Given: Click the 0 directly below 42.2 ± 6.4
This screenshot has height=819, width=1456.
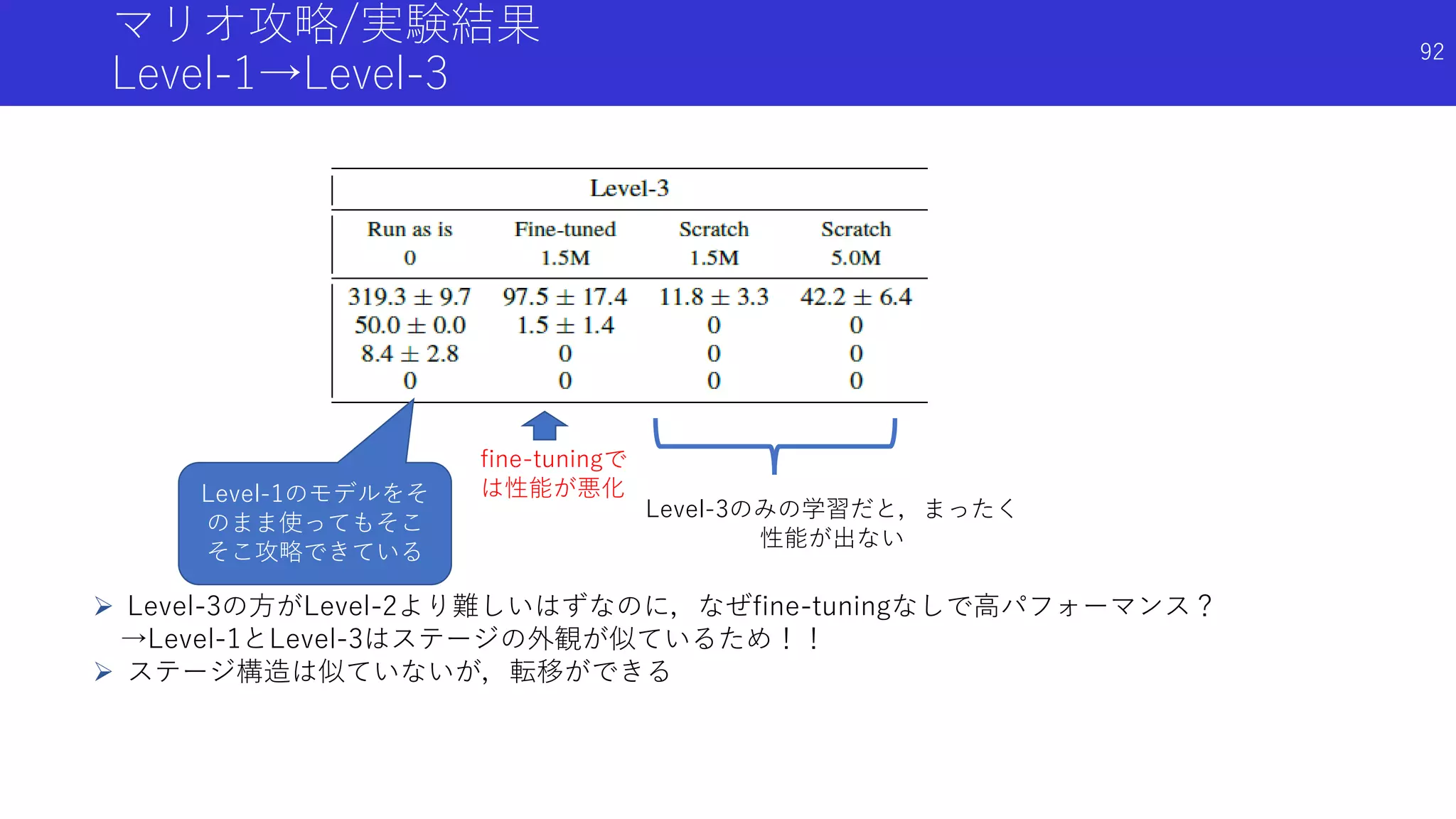Looking at the screenshot, I should [856, 325].
